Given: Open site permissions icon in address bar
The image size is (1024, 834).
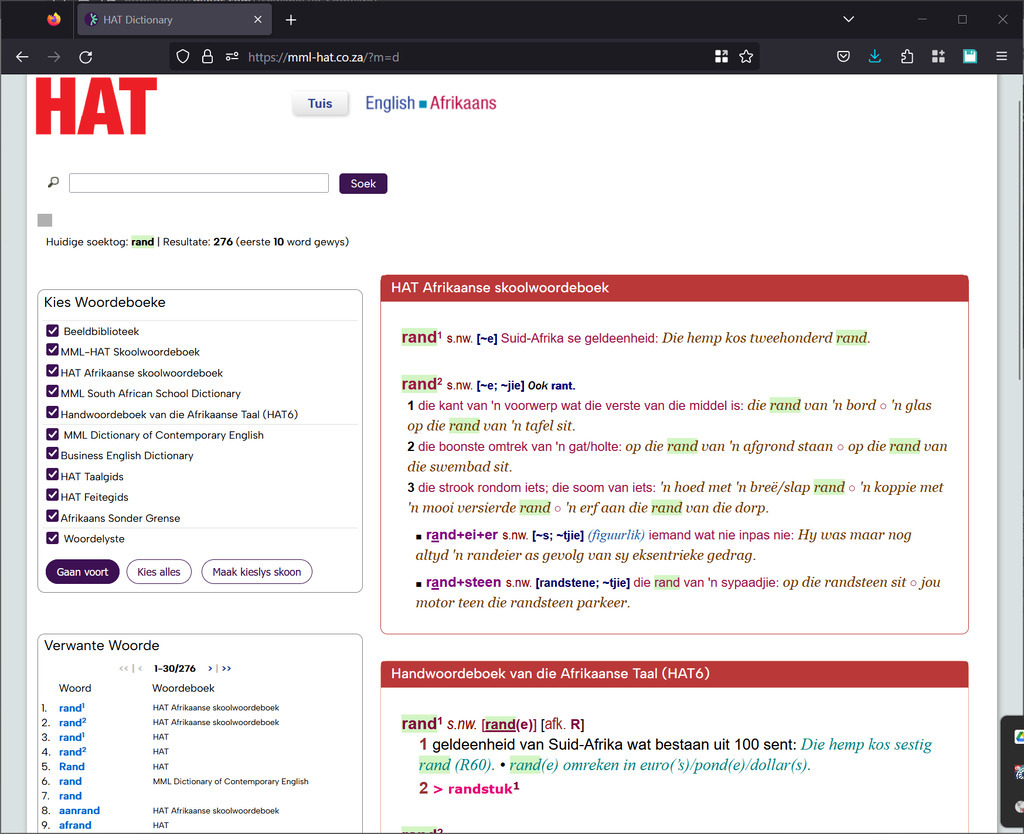Looking at the screenshot, I should point(232,57).
